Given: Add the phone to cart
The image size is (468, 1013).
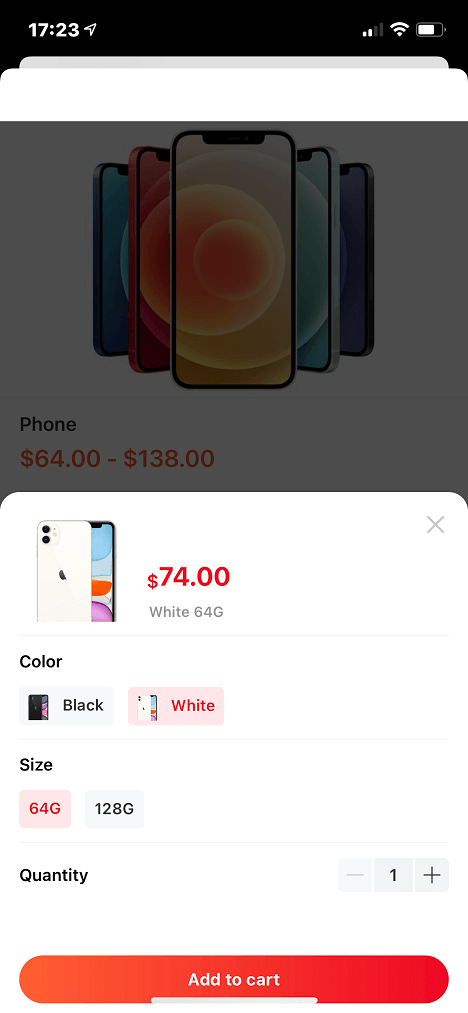Looking at the screenshot, I should coord(234,979).
